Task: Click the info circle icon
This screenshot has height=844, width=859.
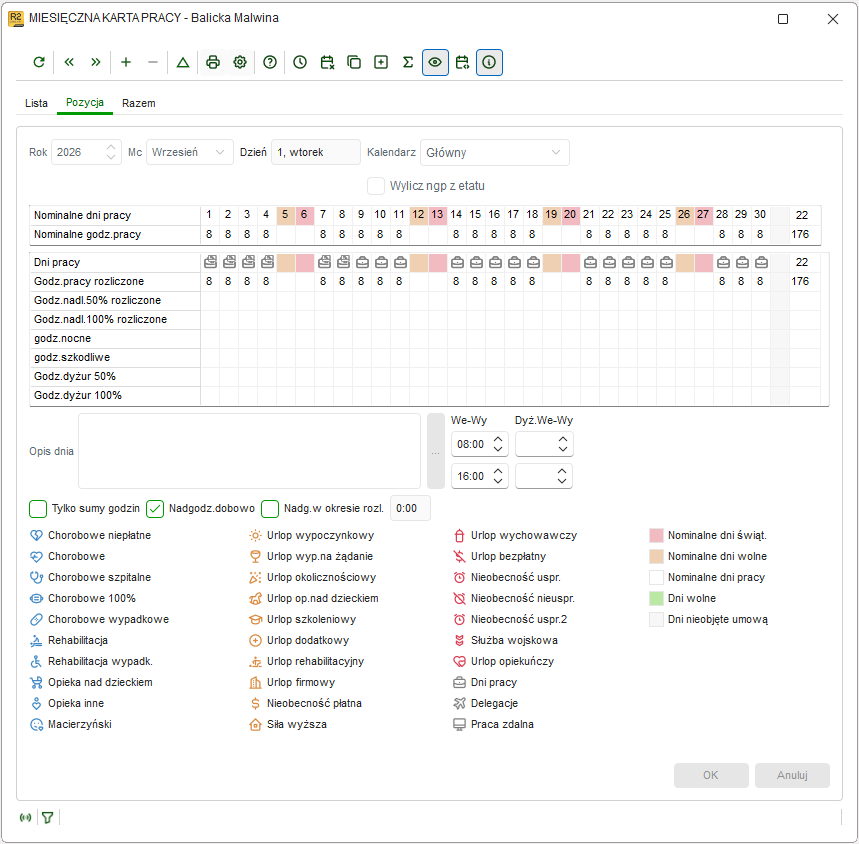Action: (x=489, y=62)
